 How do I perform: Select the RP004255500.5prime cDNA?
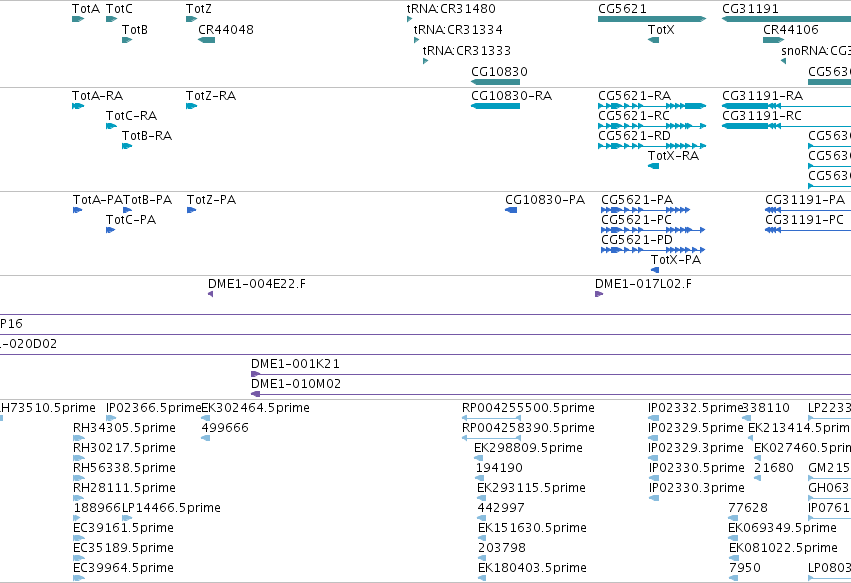492,418
